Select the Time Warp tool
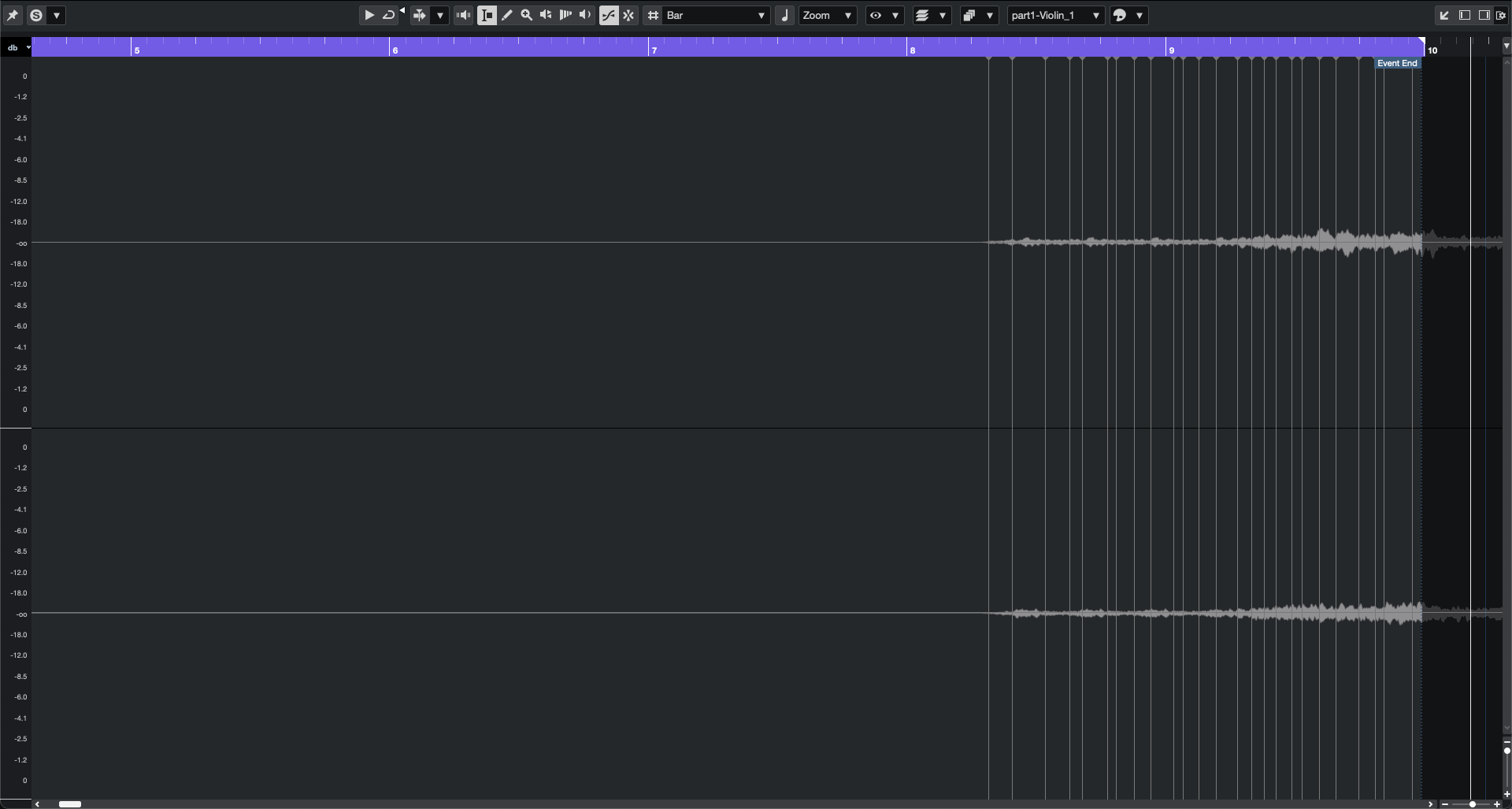This screenshot has height=809, width=1512. pos(565,15)
